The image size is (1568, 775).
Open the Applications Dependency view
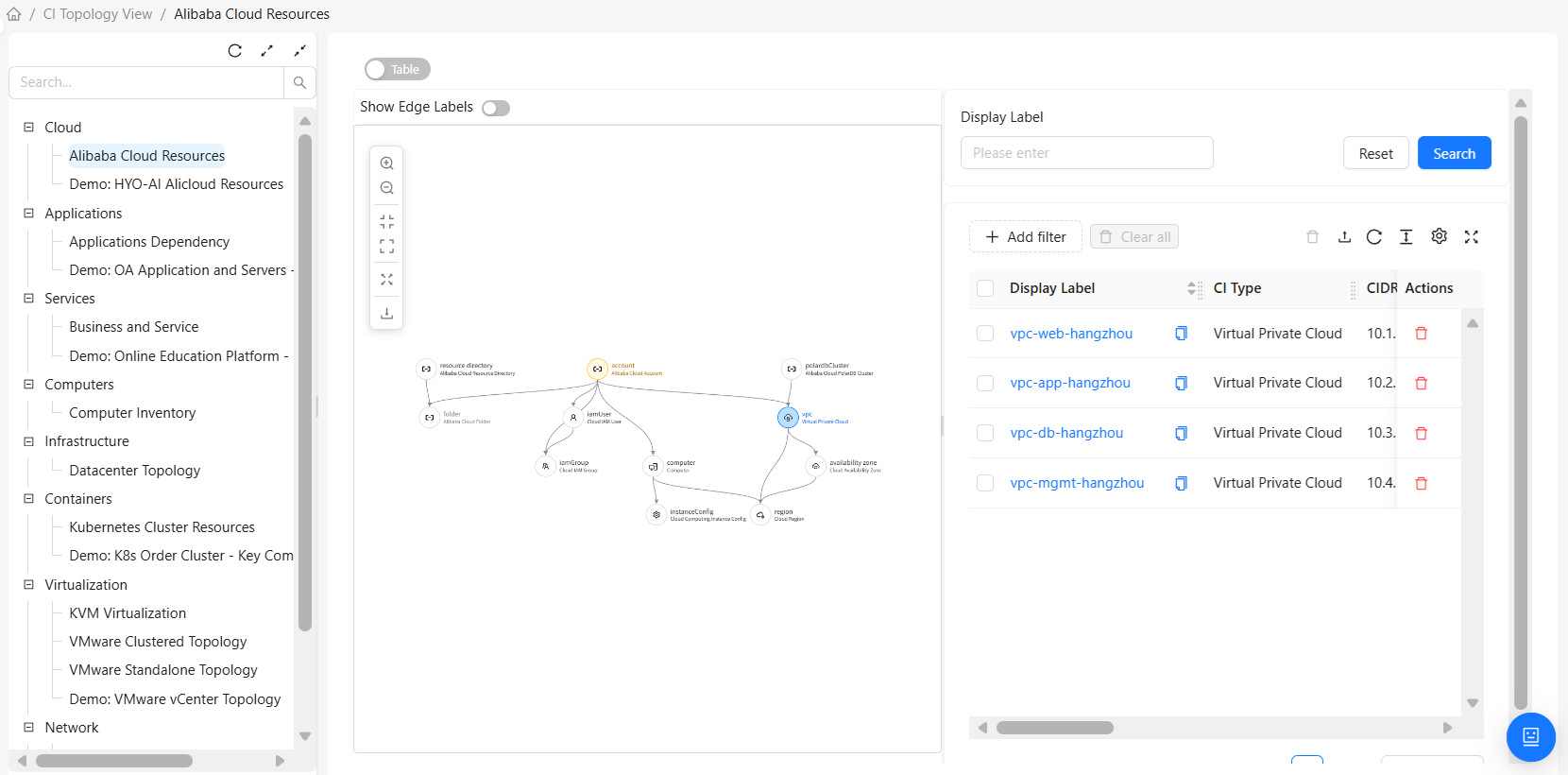tap(149, 242)
